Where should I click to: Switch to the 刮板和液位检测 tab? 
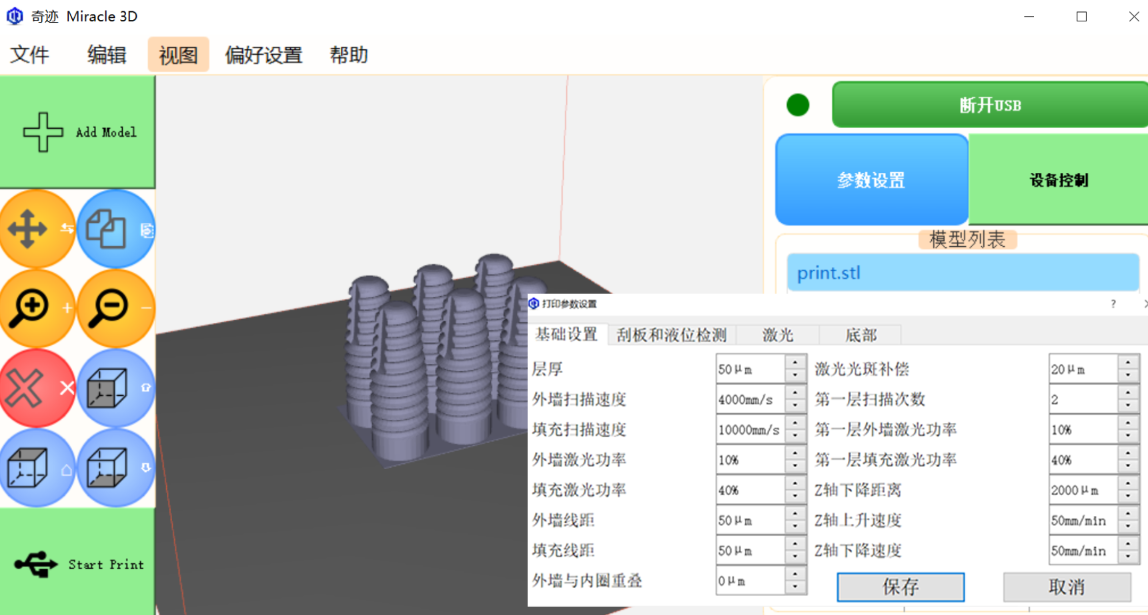pyautogui.click(x=671, y=335)
